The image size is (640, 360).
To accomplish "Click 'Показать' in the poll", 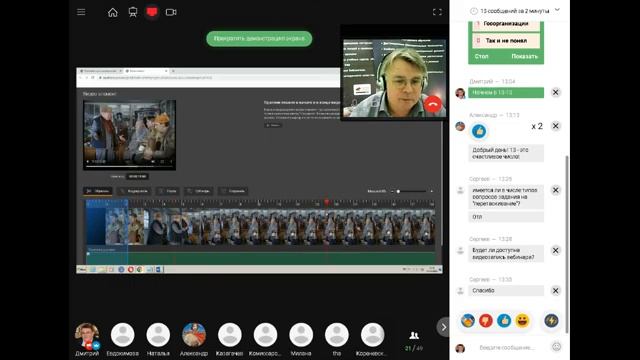I will pyautogui.click(x=524, y=56).
